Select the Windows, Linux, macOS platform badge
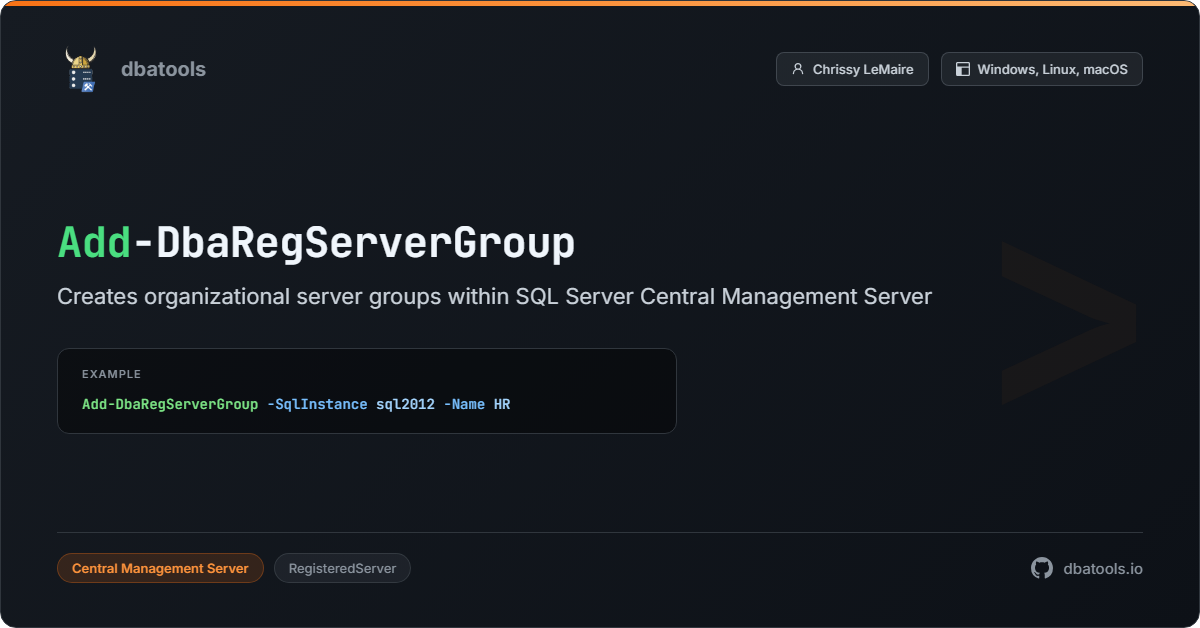This screenshot has width=1200, height=628. pyautogui.click(x=1042, y=69)
